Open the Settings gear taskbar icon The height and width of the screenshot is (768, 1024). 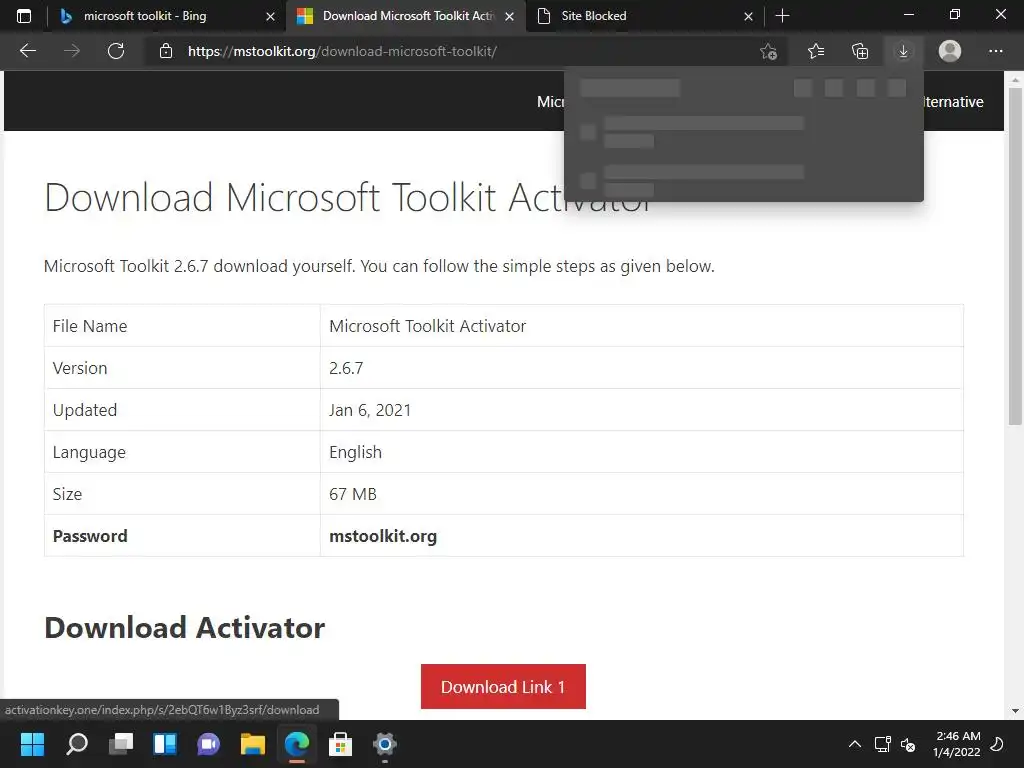coord(385,744)
